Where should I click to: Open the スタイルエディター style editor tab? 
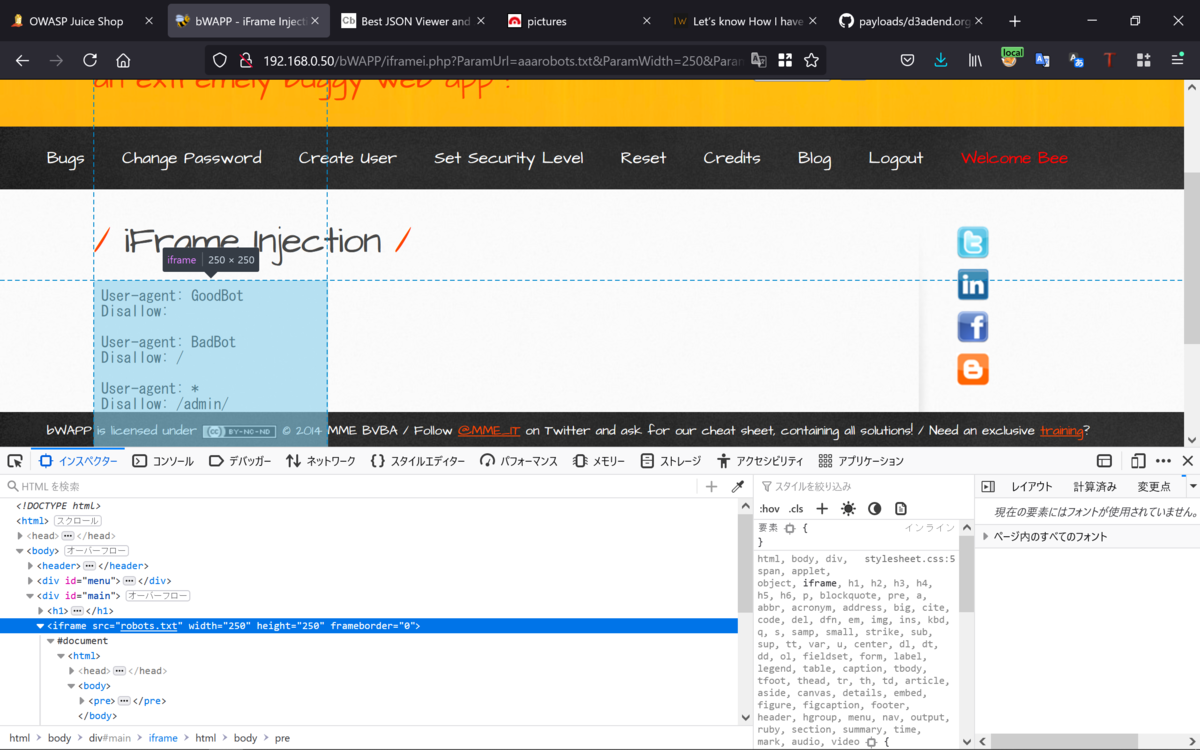coord(417,461)
